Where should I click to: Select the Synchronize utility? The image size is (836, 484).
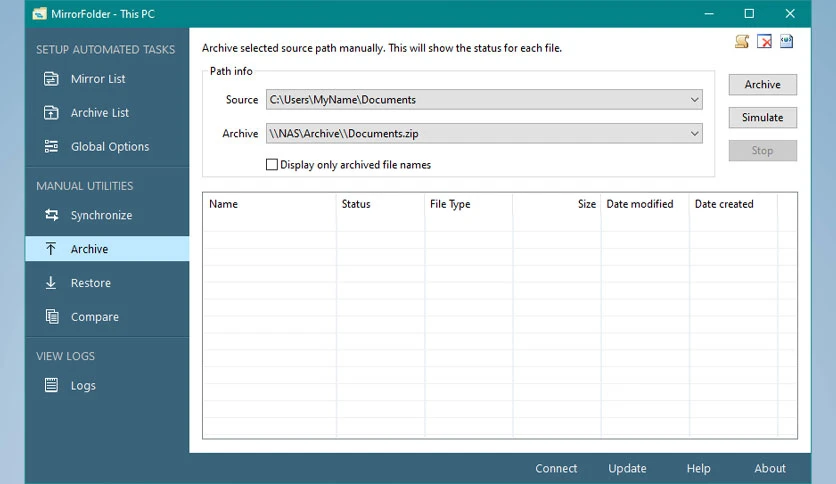coord(107,215)
